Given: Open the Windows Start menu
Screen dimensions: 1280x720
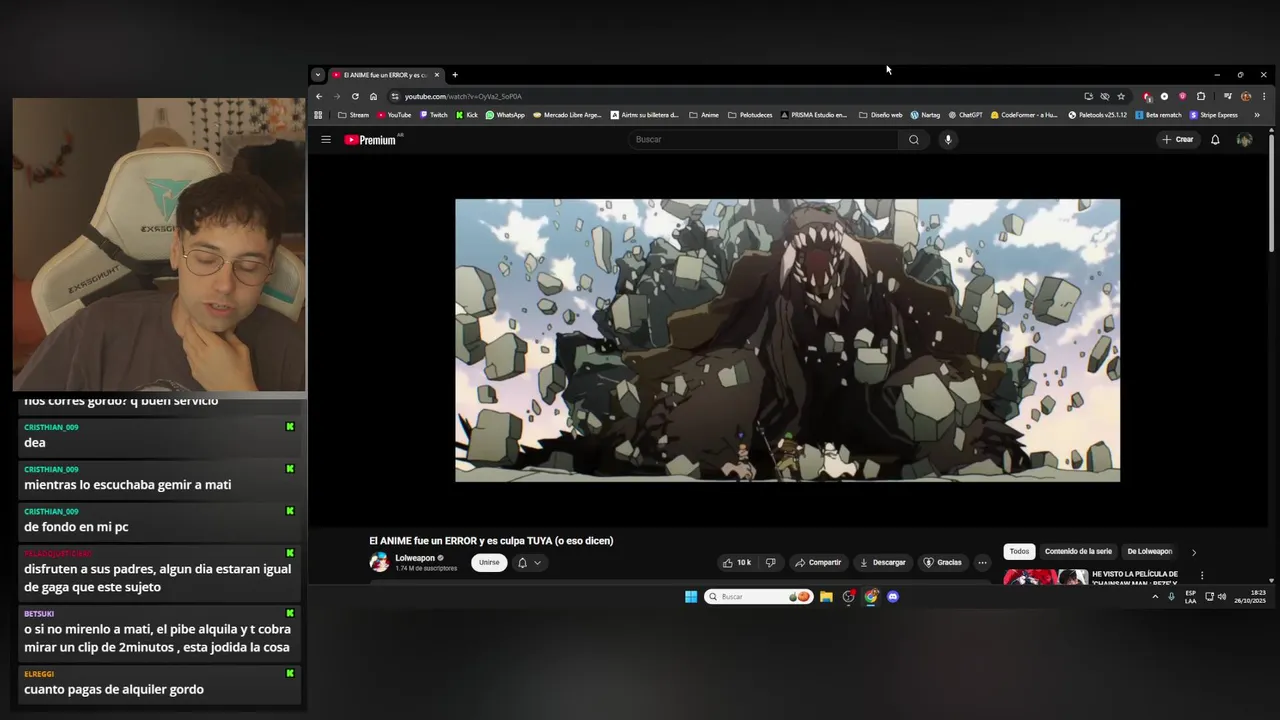Looking at the screenshot, I should click(691, 597).
